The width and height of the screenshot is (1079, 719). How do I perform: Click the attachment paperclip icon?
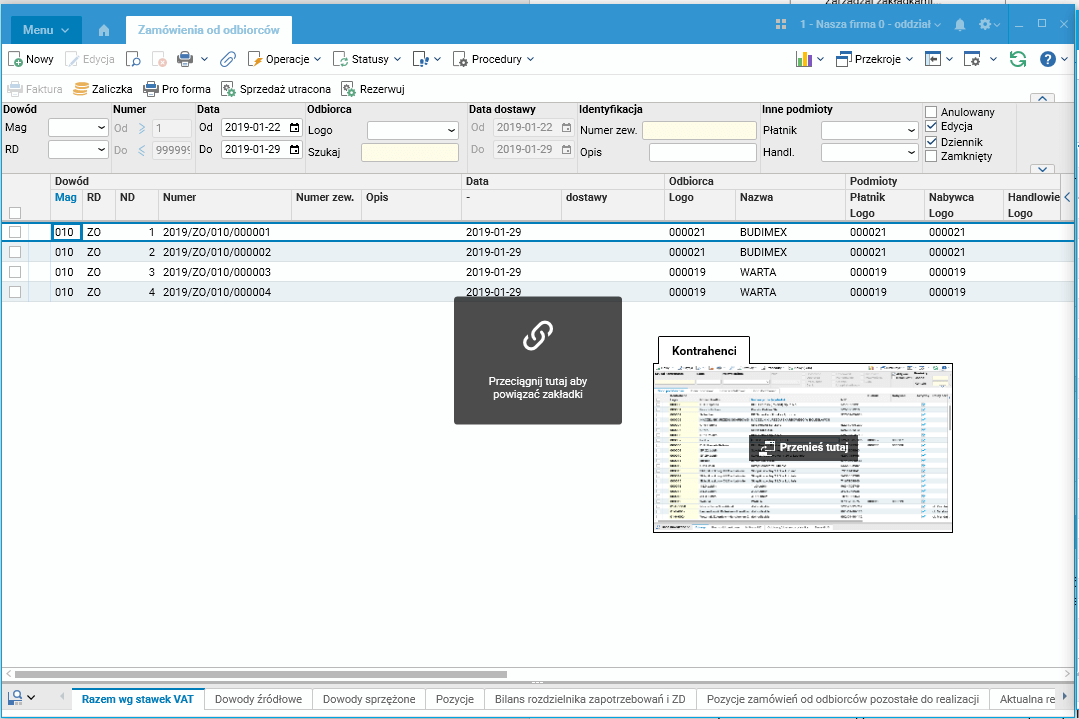click(228, 59)
